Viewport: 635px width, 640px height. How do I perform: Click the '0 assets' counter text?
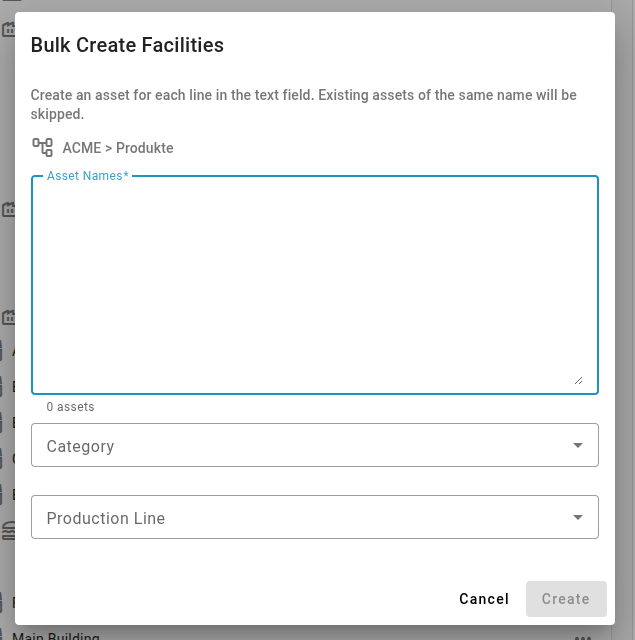[x=70, y=407]
